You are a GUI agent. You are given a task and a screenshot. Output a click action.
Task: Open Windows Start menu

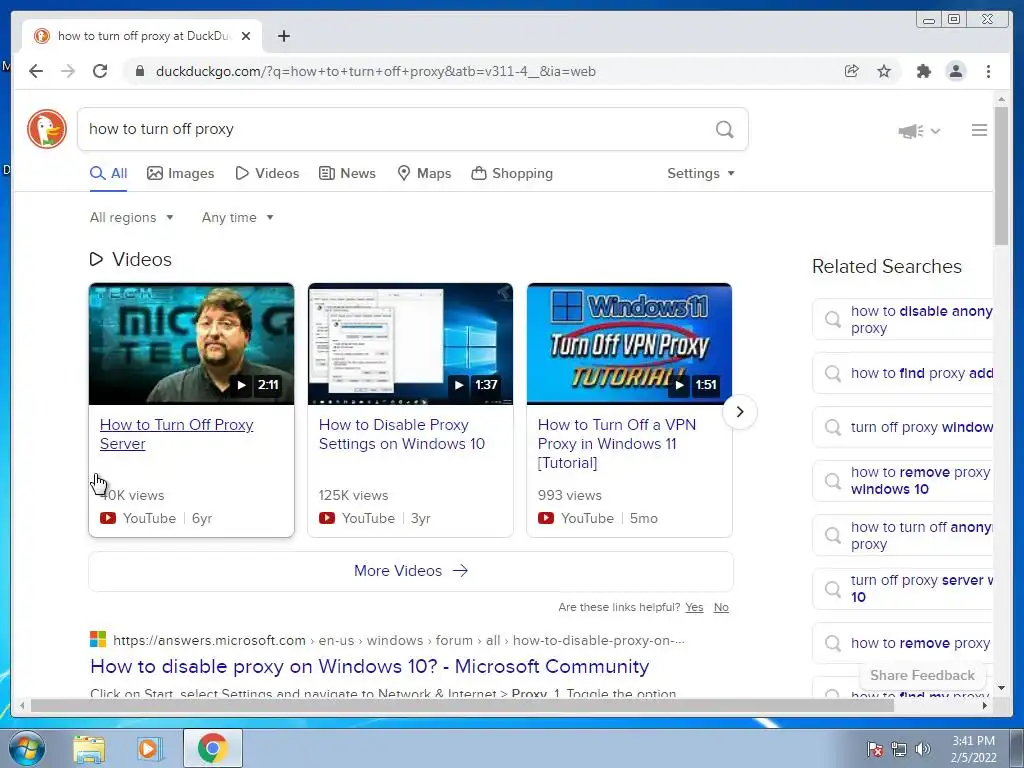click(x=27, y=748)
